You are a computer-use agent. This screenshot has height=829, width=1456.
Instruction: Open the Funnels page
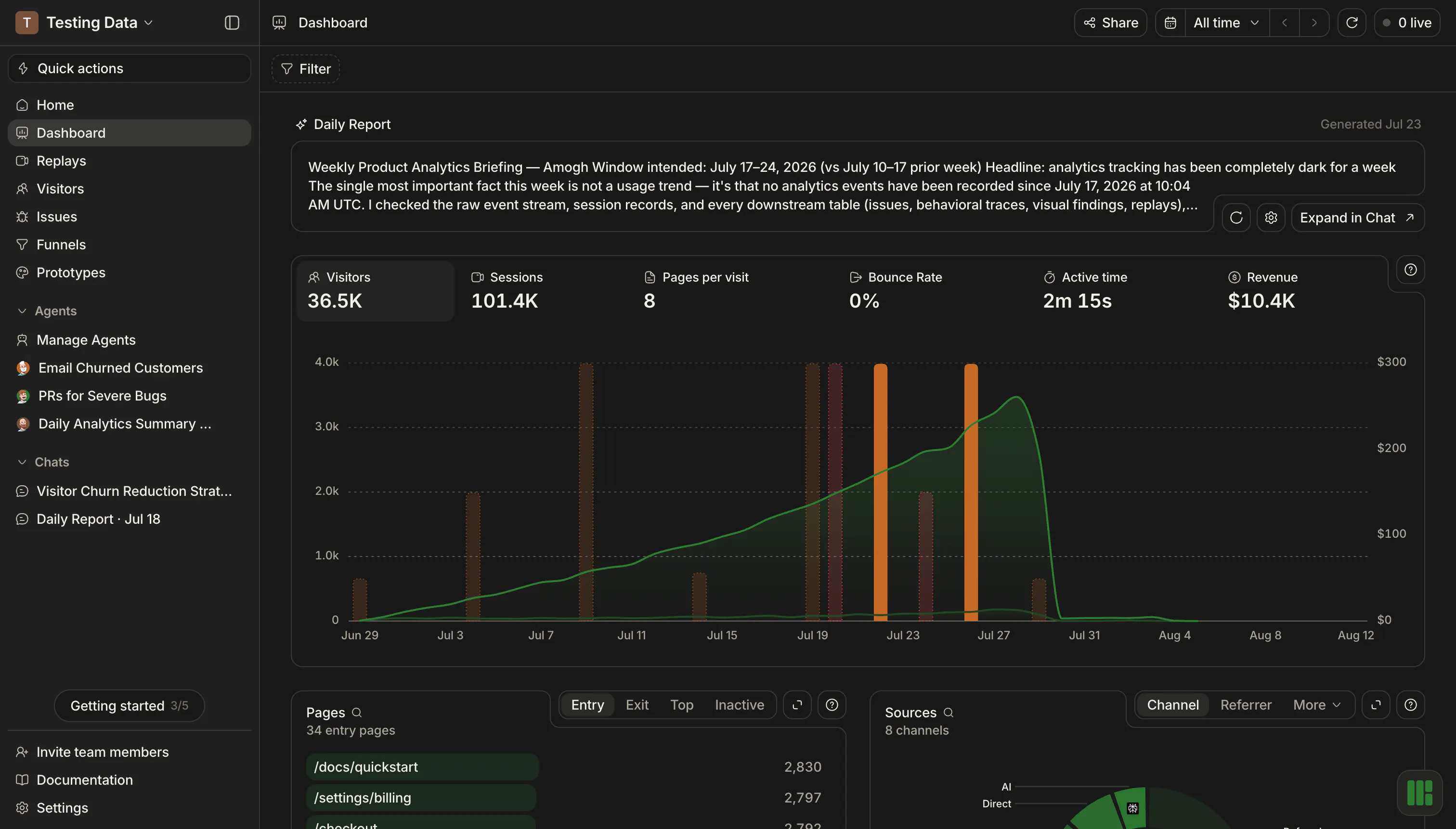click(x=129, y=244)
